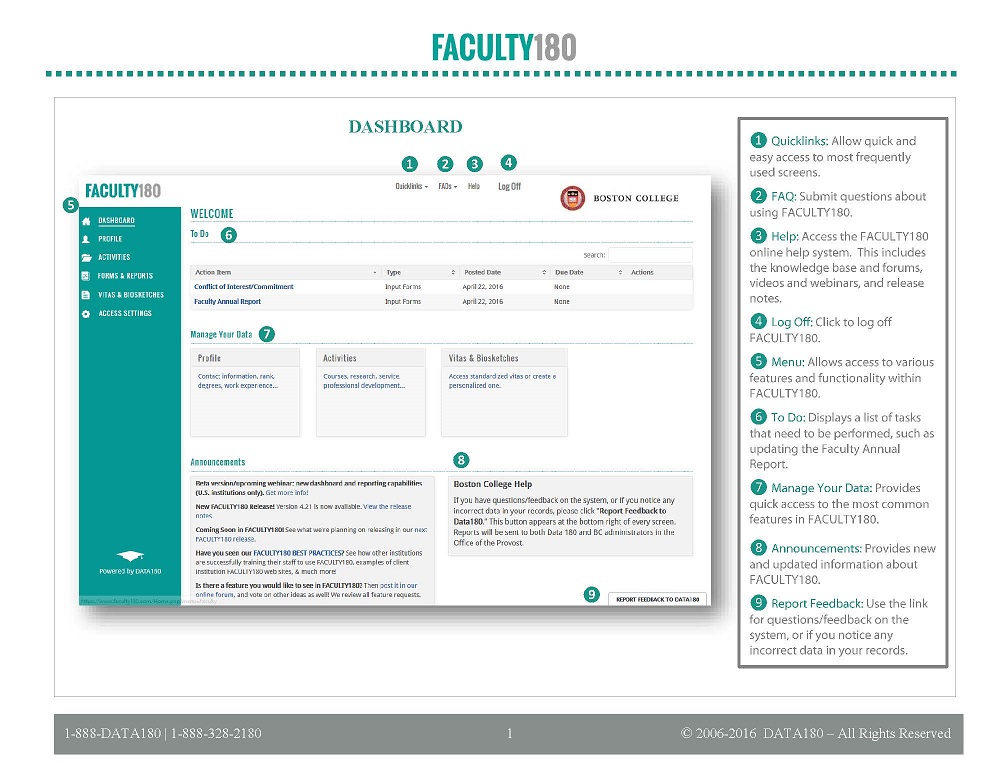Click the 'WELCOME' heading
1007x778 pixels.
click(212, 213)
